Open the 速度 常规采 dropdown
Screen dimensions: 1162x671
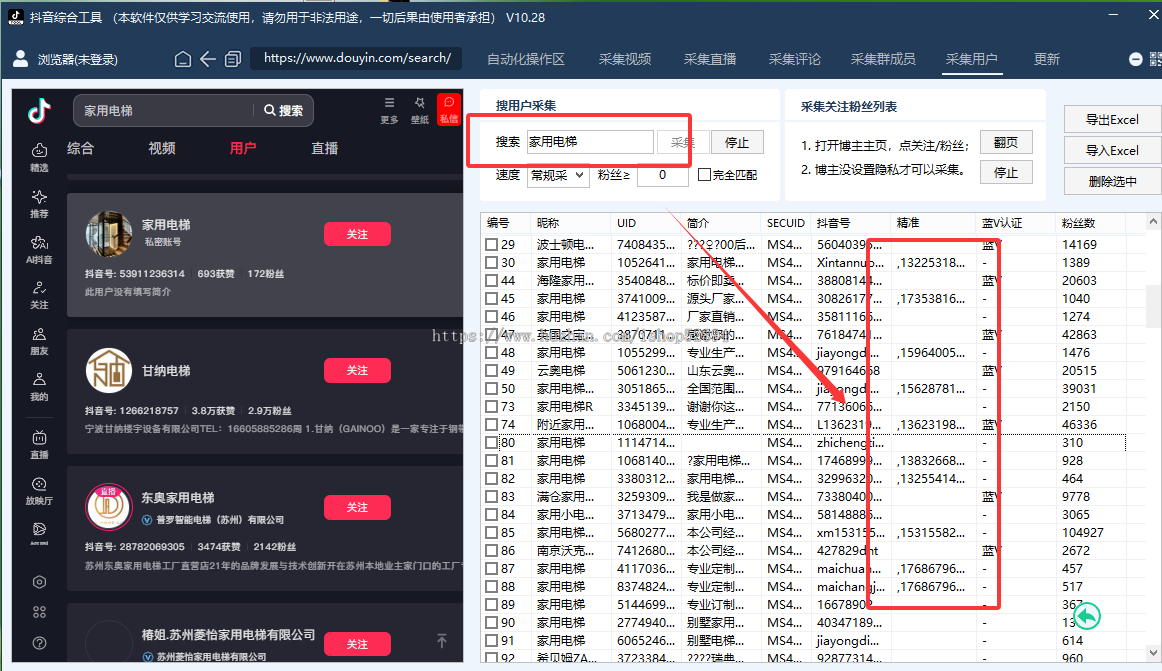pos(558,176)
